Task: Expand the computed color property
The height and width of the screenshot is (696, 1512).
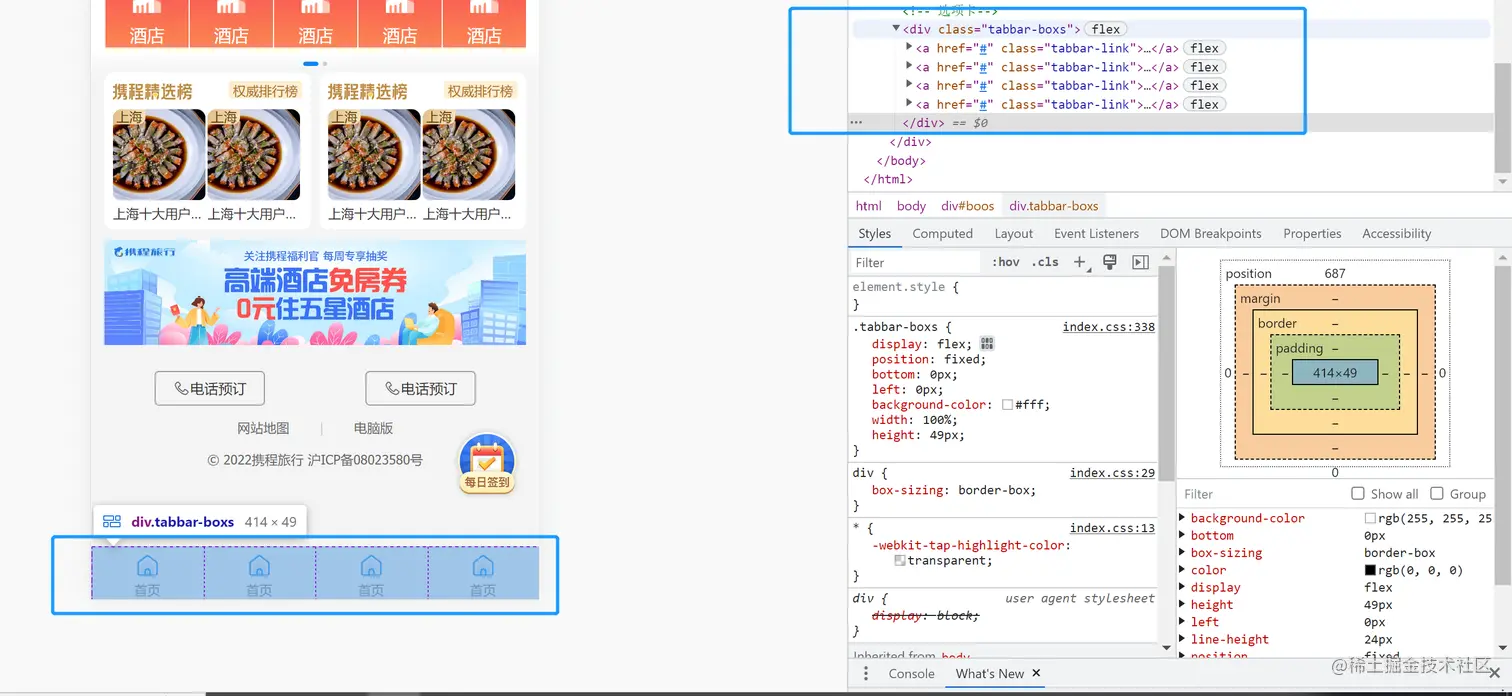Action: (1183, 570)
